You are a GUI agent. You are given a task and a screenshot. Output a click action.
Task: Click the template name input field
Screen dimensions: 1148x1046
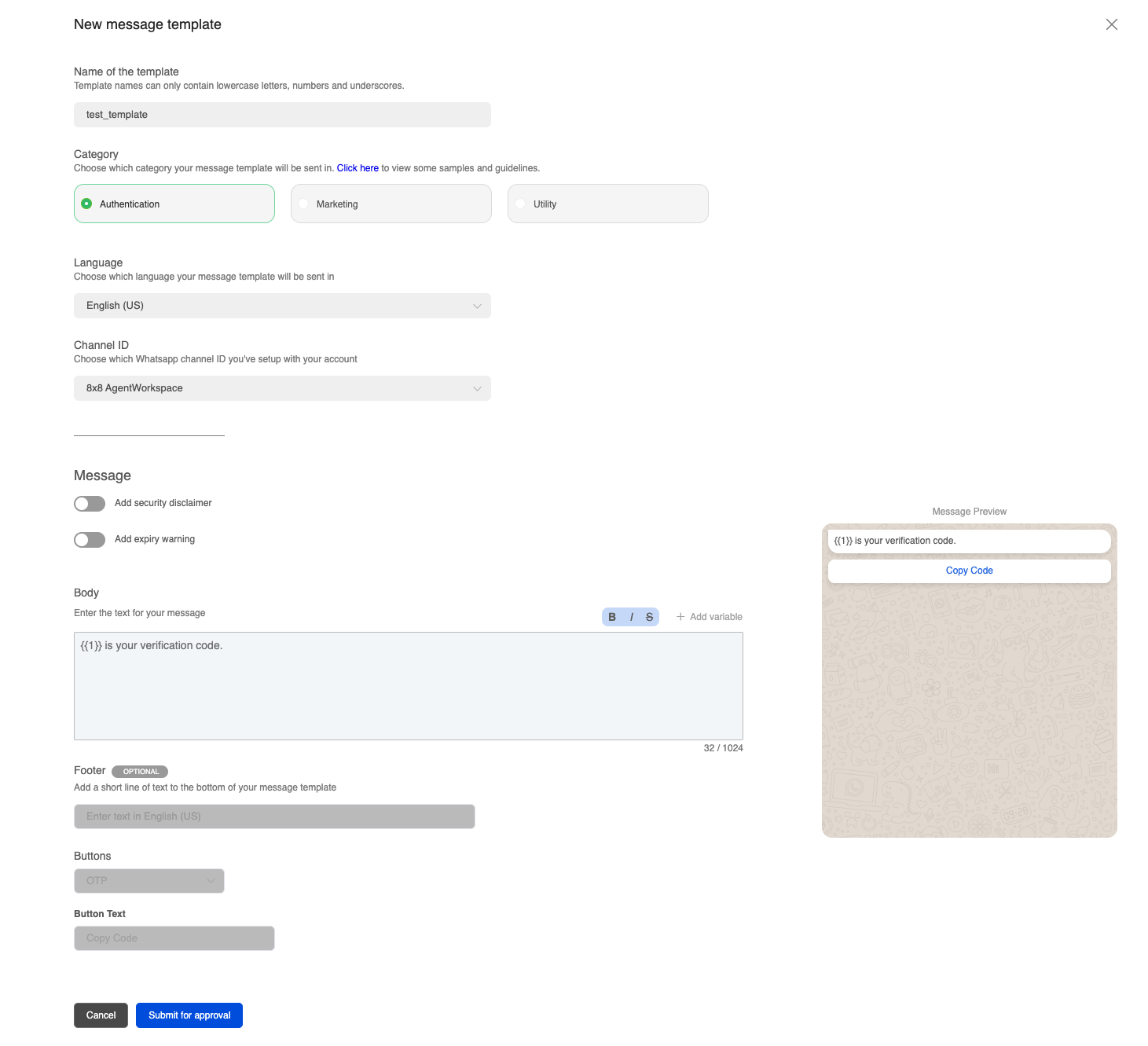tap(282, 115)
